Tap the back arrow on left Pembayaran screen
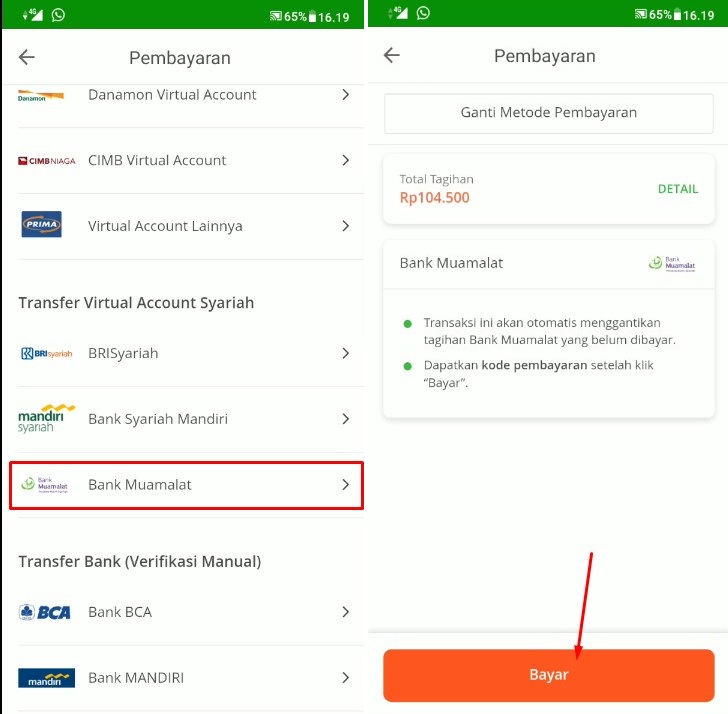 (x=26, y=57)
